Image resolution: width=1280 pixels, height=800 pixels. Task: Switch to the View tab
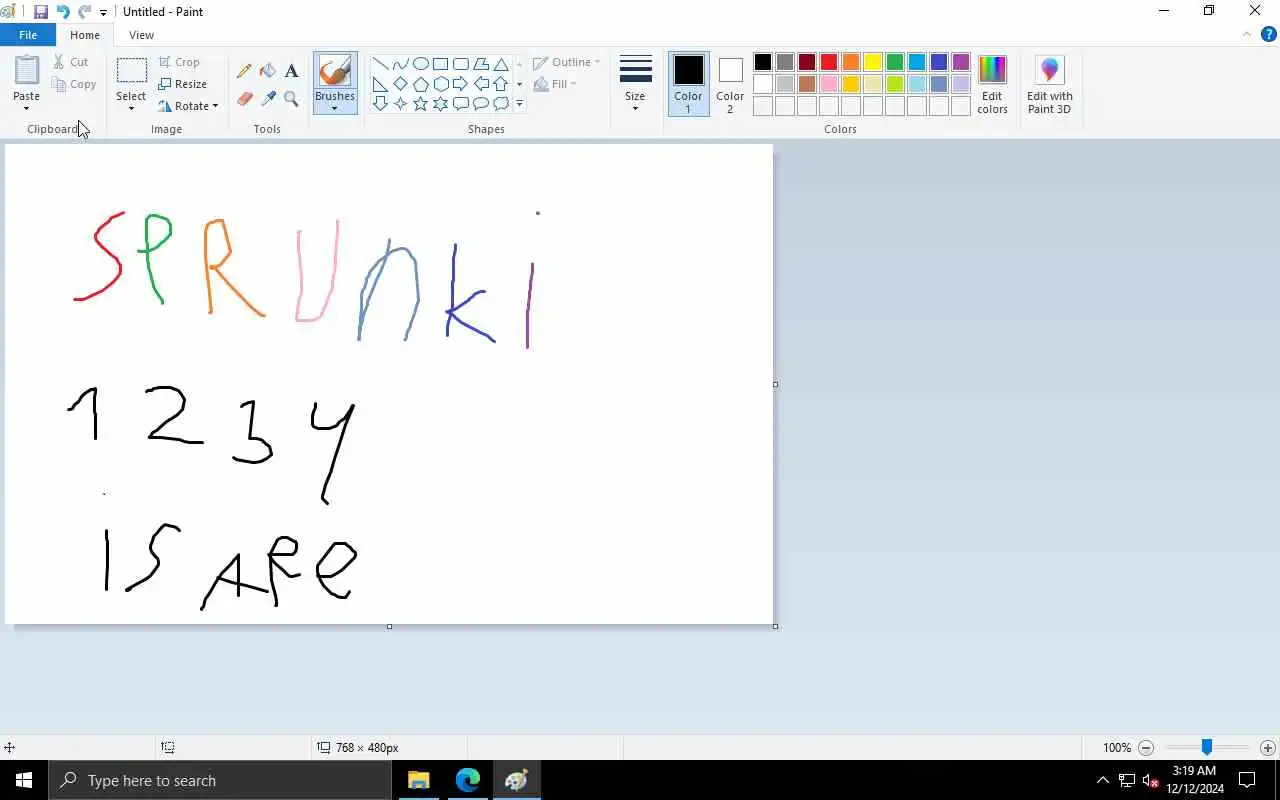click(141, 35)
